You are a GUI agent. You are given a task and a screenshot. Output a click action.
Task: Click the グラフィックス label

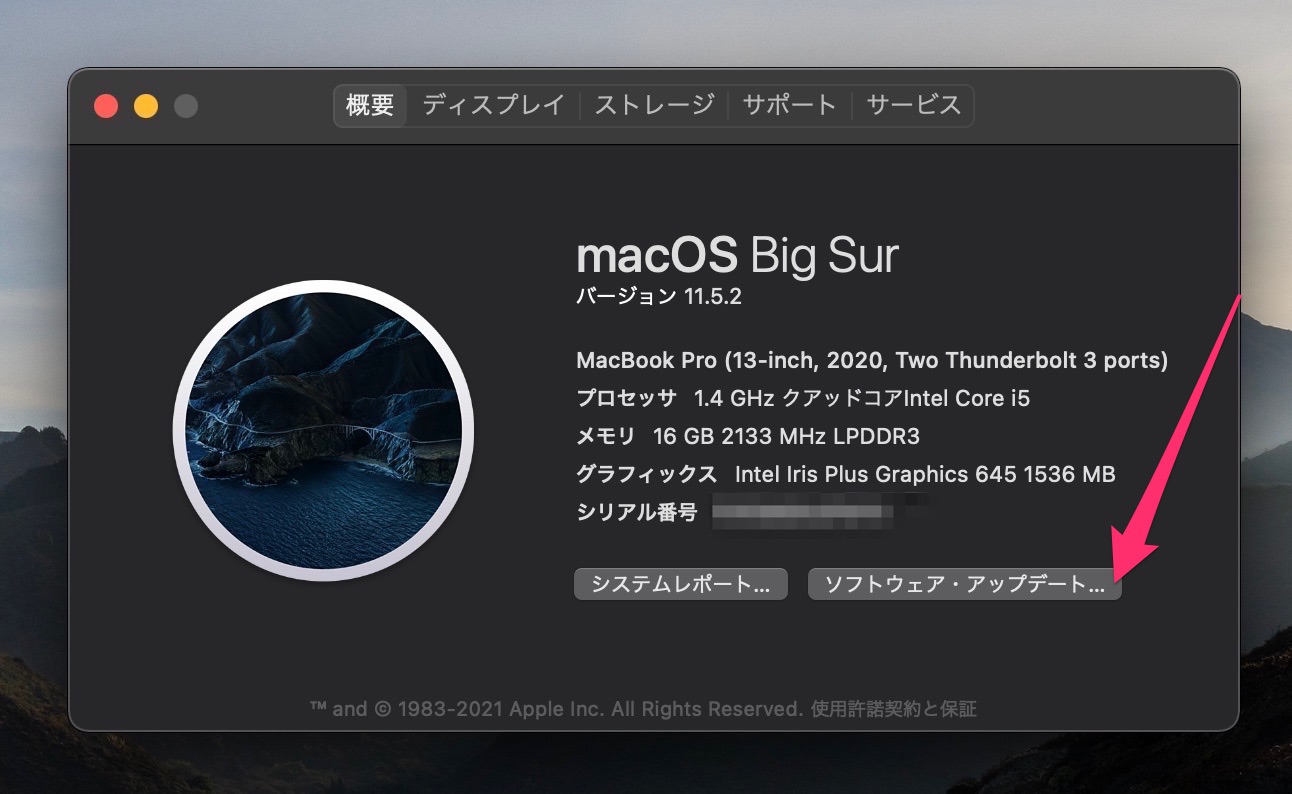[647, 474]
